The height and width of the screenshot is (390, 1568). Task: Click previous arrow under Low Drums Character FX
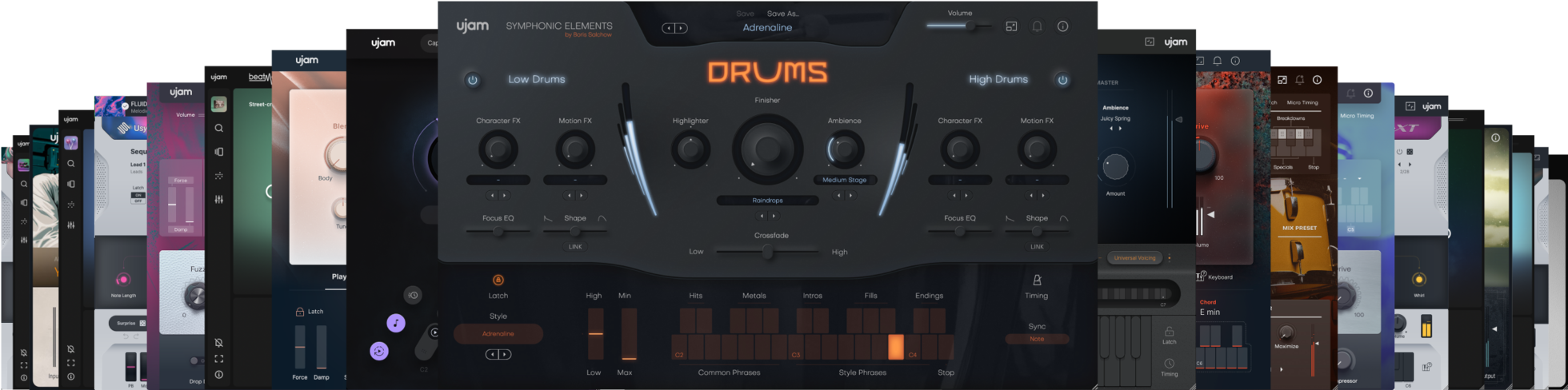pyautogui.click(x=492, y=195)
